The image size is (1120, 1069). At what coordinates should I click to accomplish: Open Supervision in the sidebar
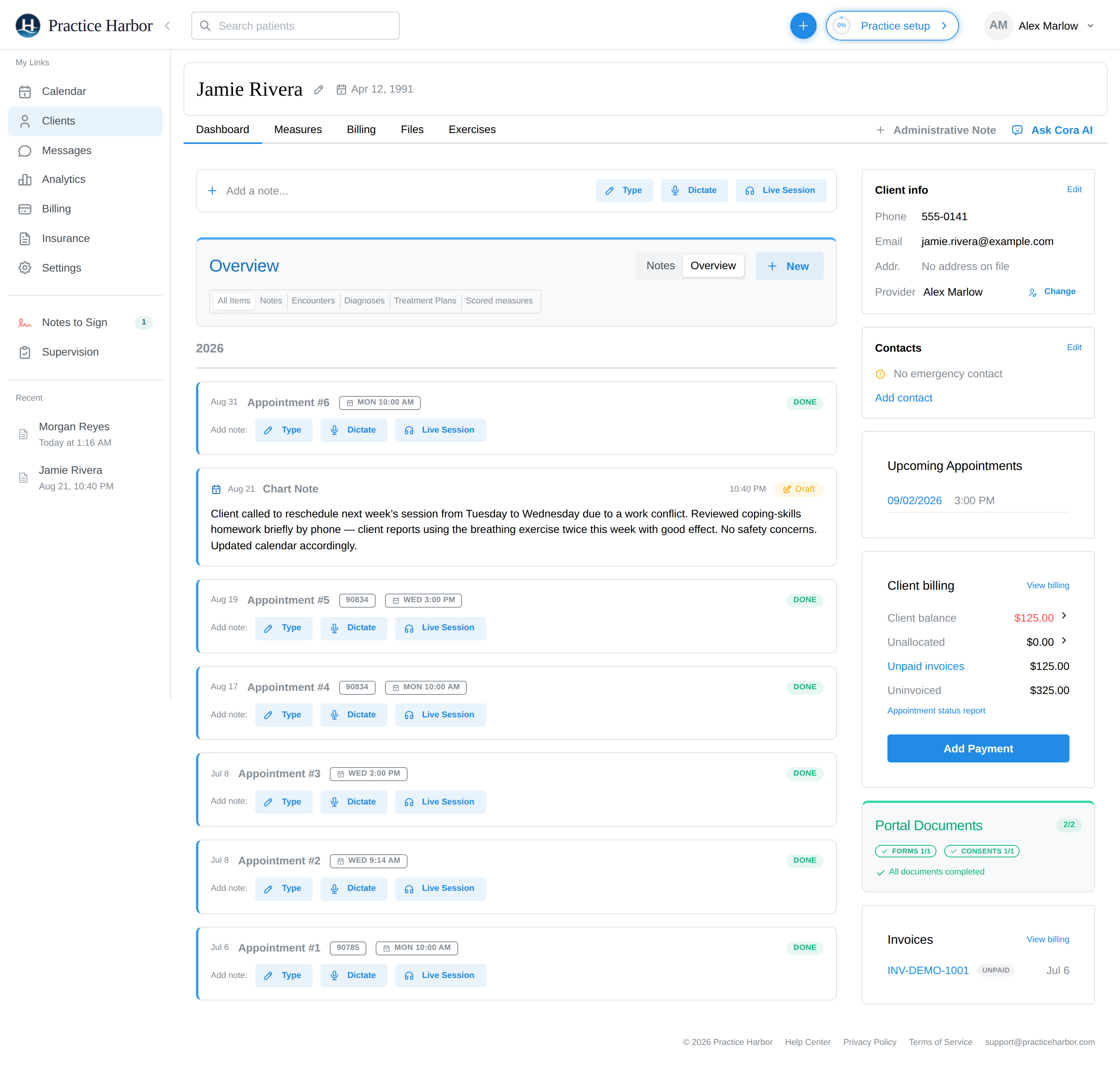click(x=85, y=352)
